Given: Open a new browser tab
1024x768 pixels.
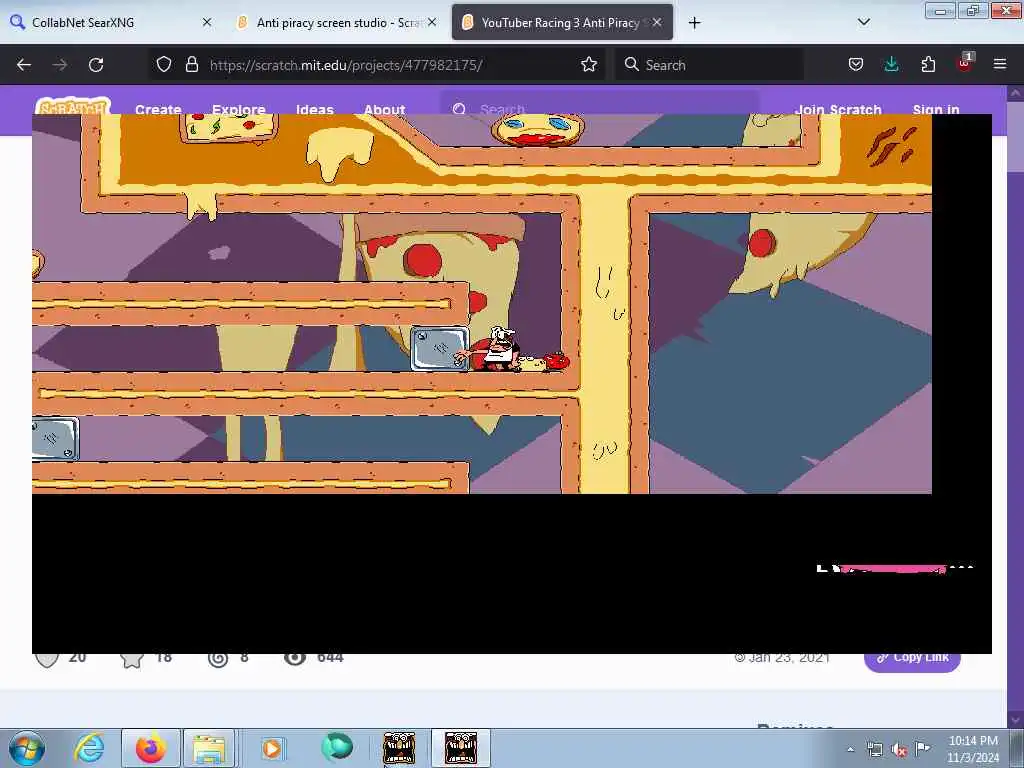Looking at the screenshot, I should (695, 23).
